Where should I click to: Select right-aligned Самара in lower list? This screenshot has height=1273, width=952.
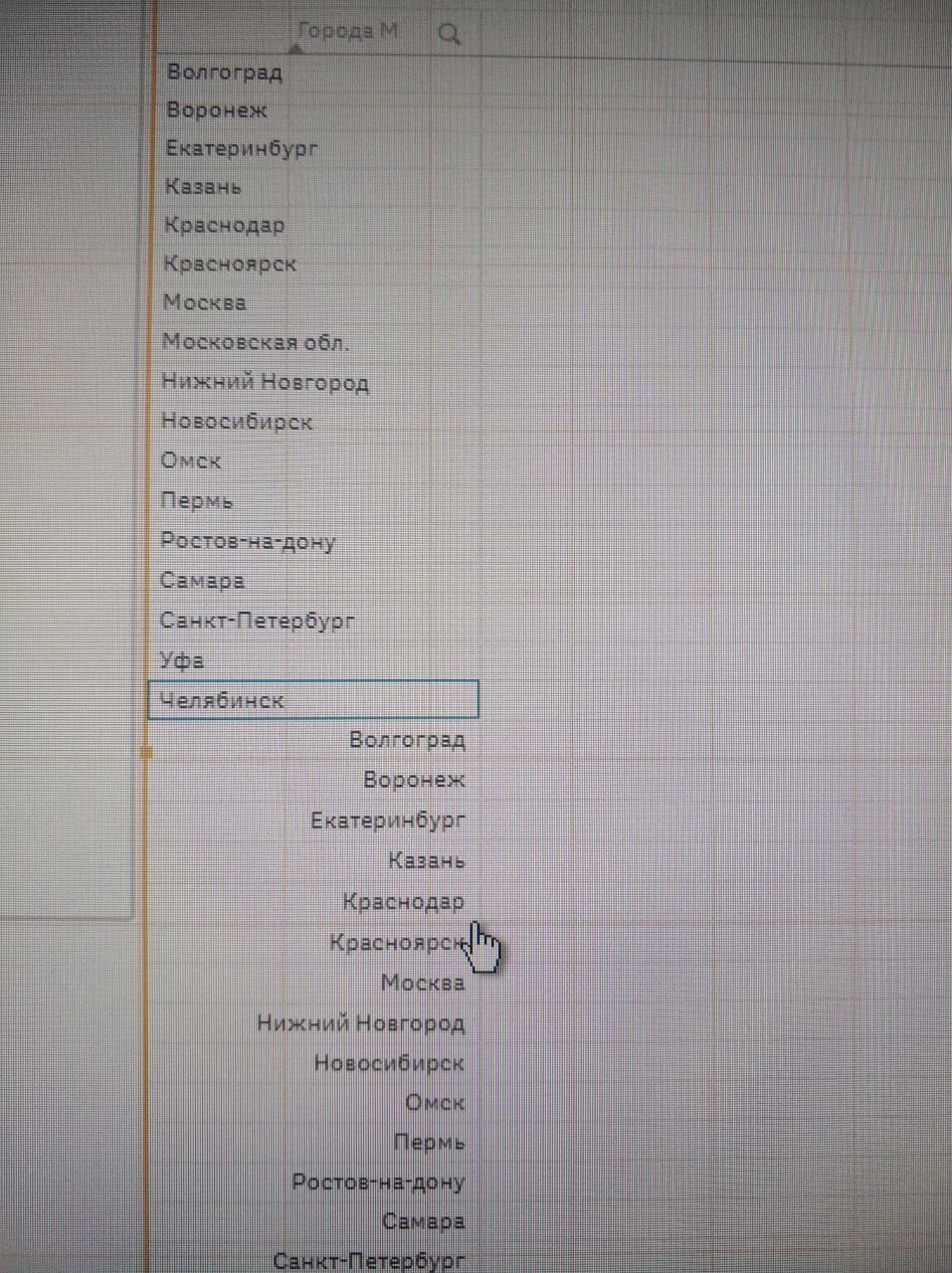(423, 1221)
